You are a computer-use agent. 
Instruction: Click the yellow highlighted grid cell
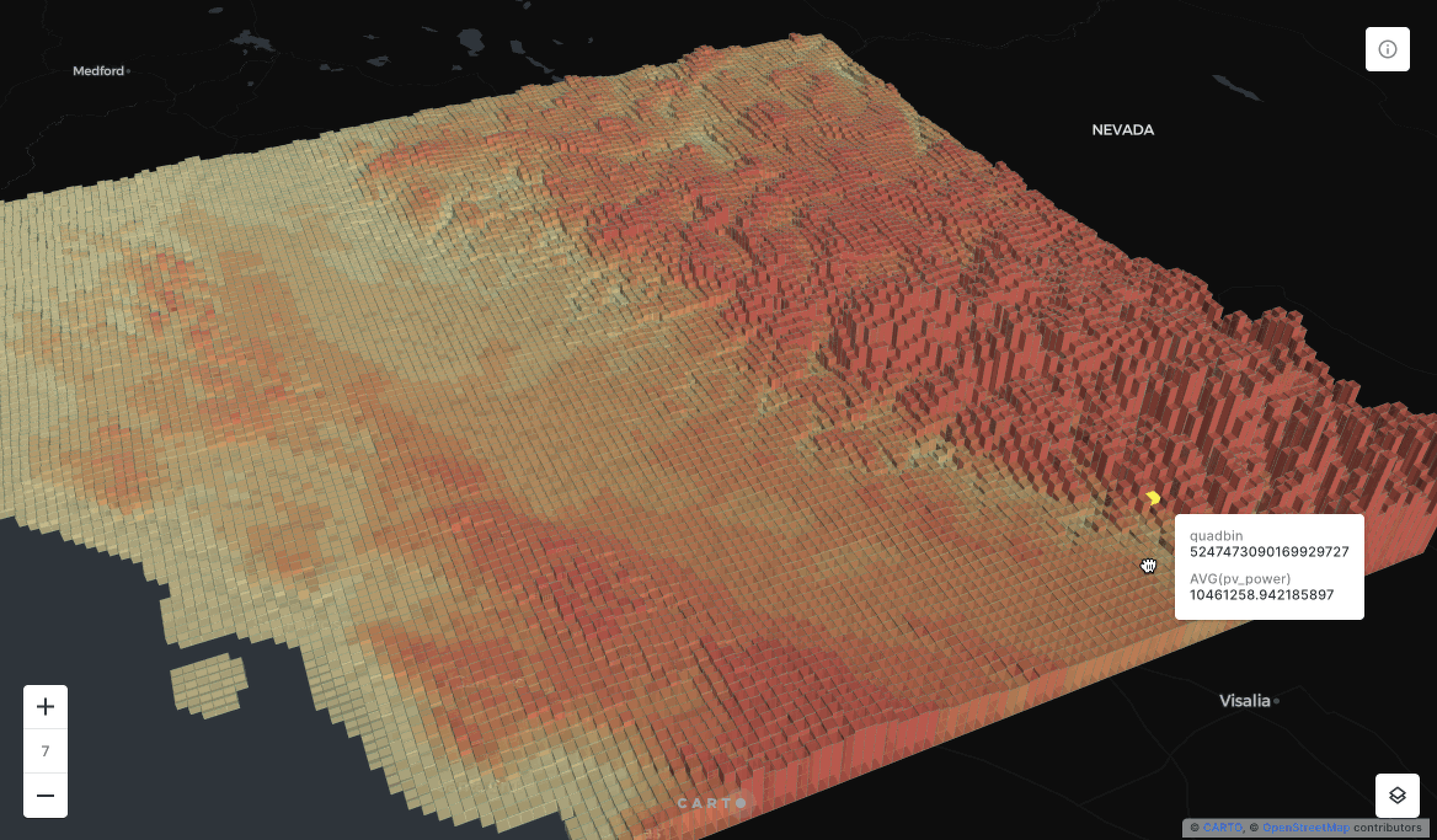1153,497
